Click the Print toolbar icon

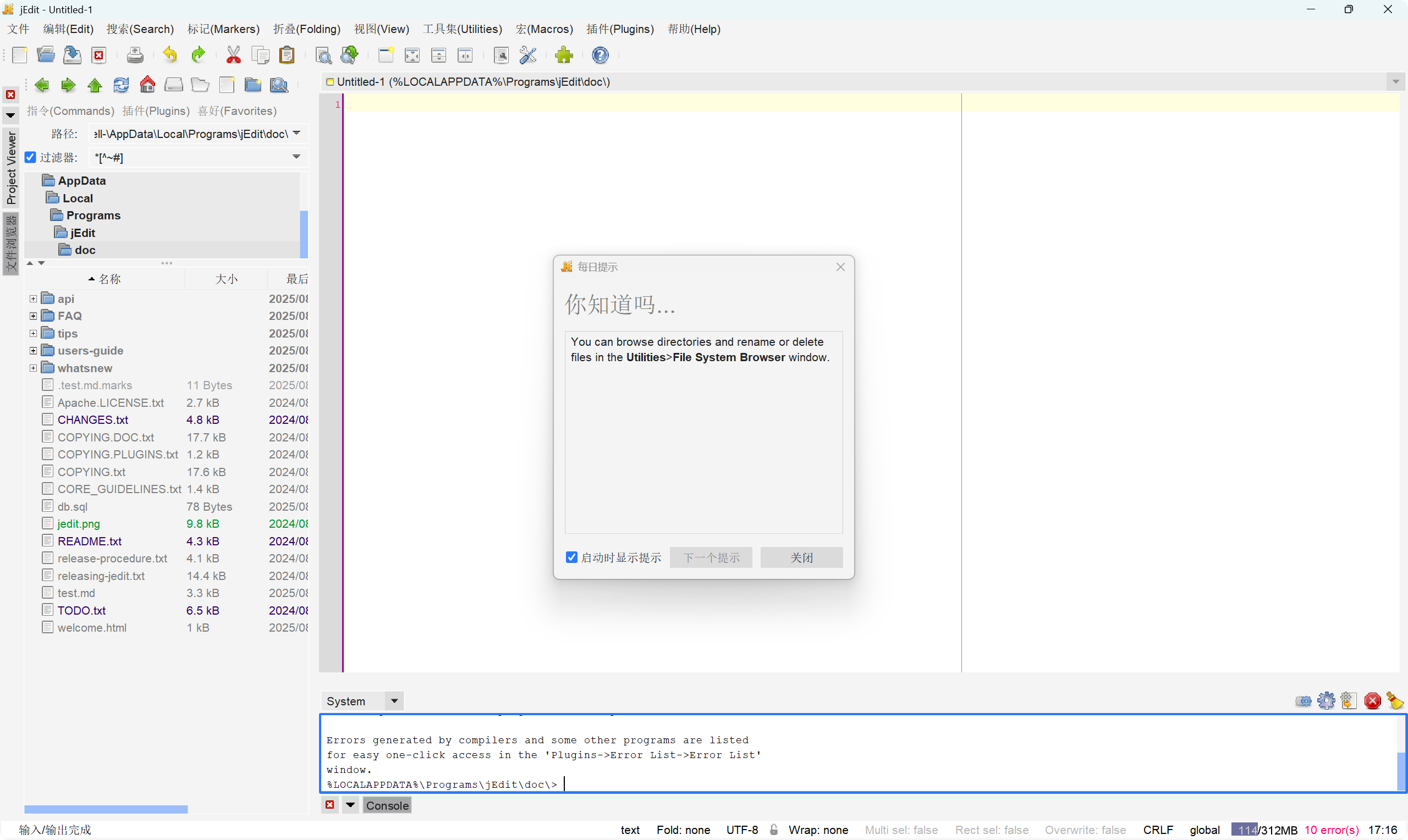click(x=135, y=55)
